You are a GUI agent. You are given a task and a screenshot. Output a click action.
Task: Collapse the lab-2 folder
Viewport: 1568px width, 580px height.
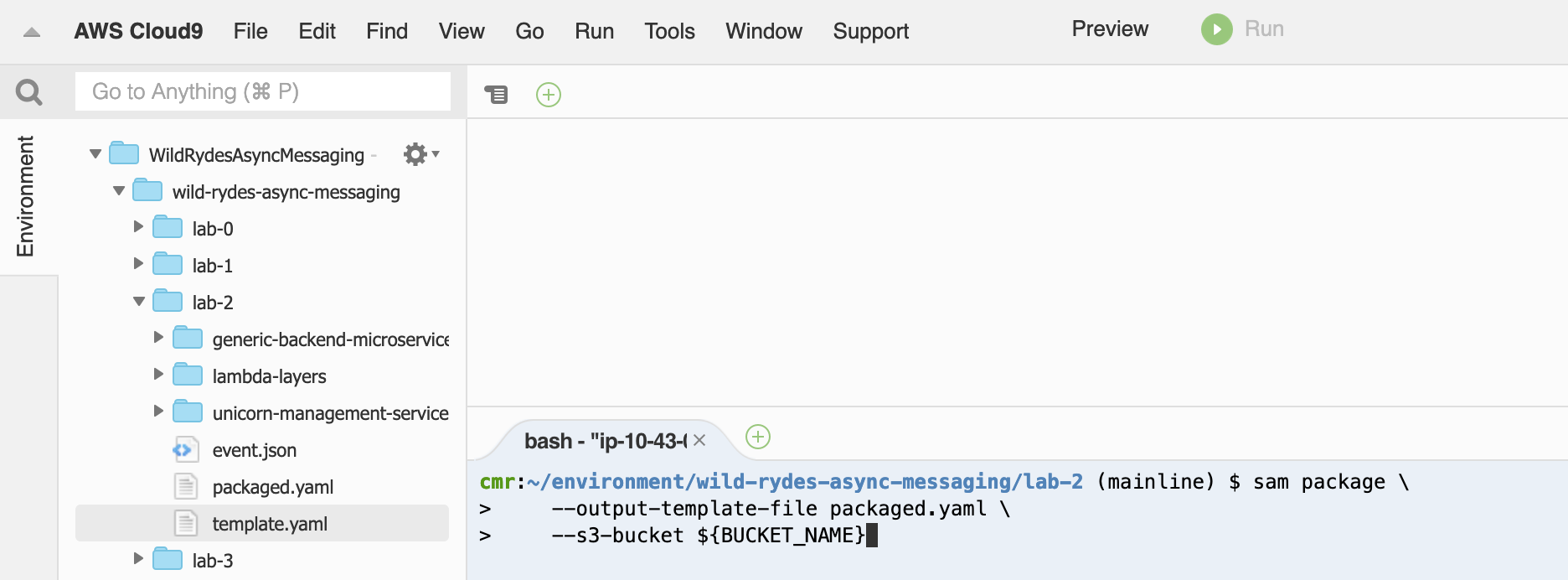click(139, 302)
